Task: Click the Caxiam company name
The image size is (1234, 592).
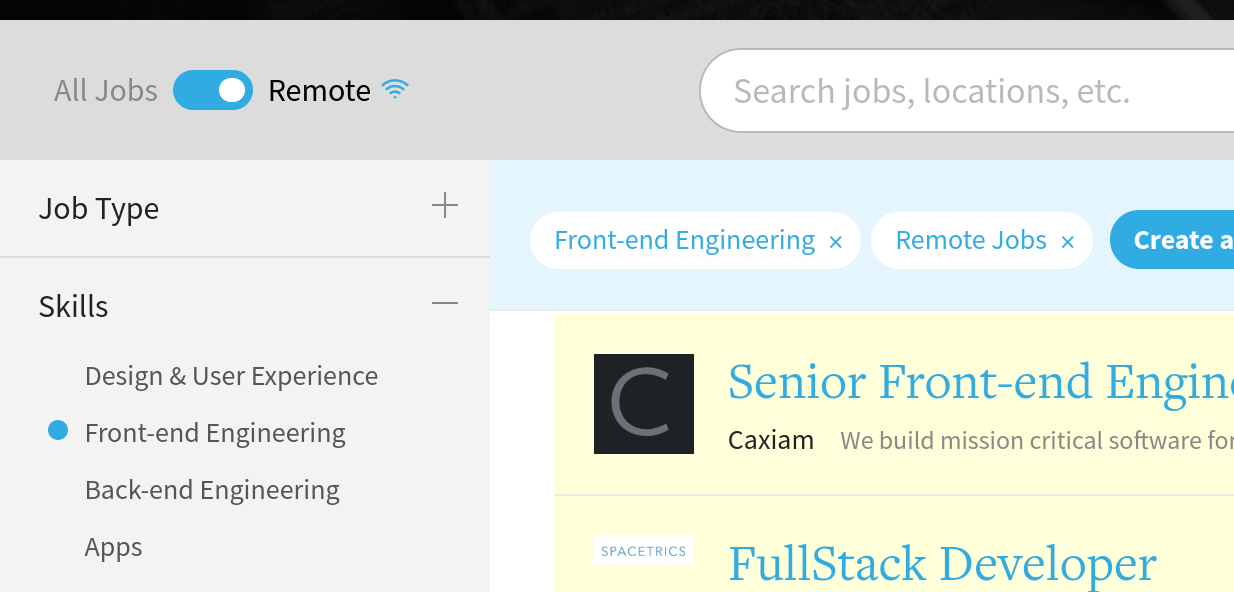Action: click(771, 440)
